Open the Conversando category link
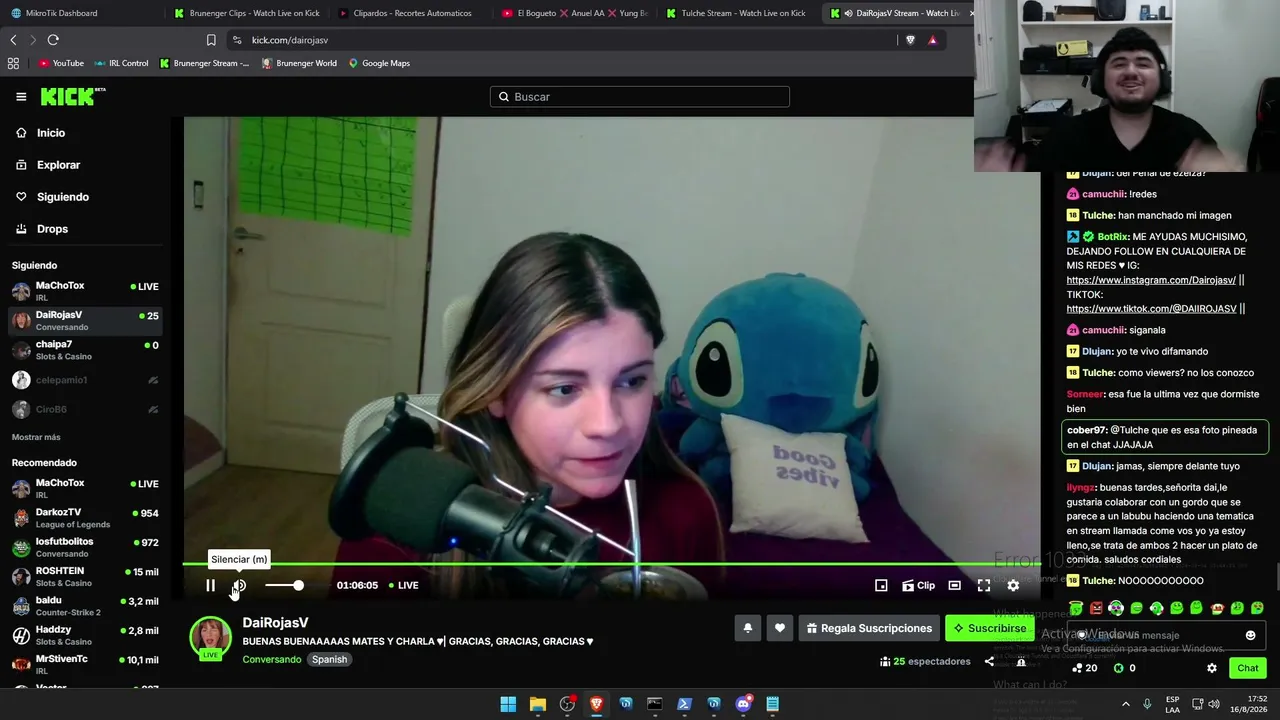The height and width of the screenshot is (720, 1280). [x=271, y=659]
